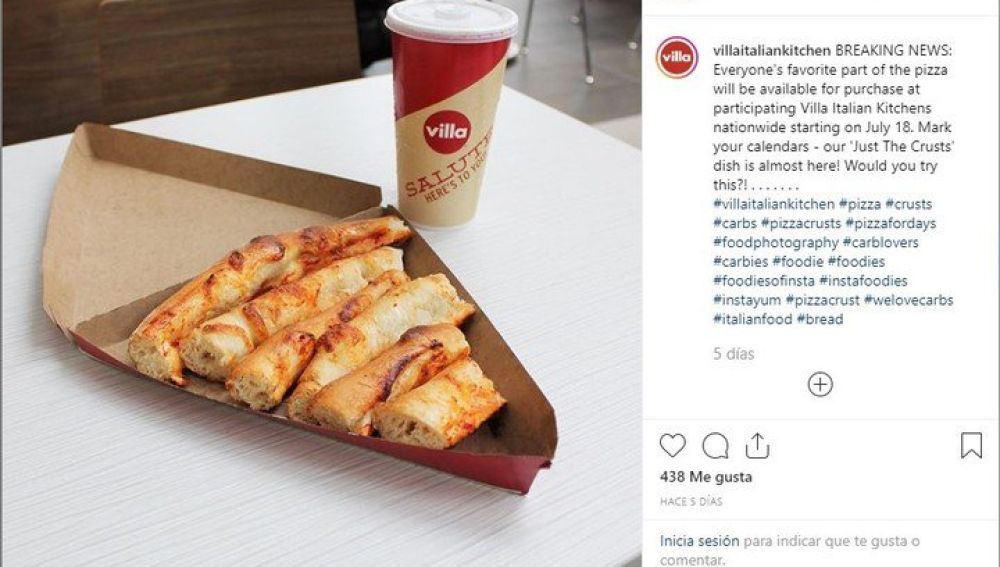Open the #bread hashtag
This screenshot has height=567, width=1000.
(x=820, y=319)
